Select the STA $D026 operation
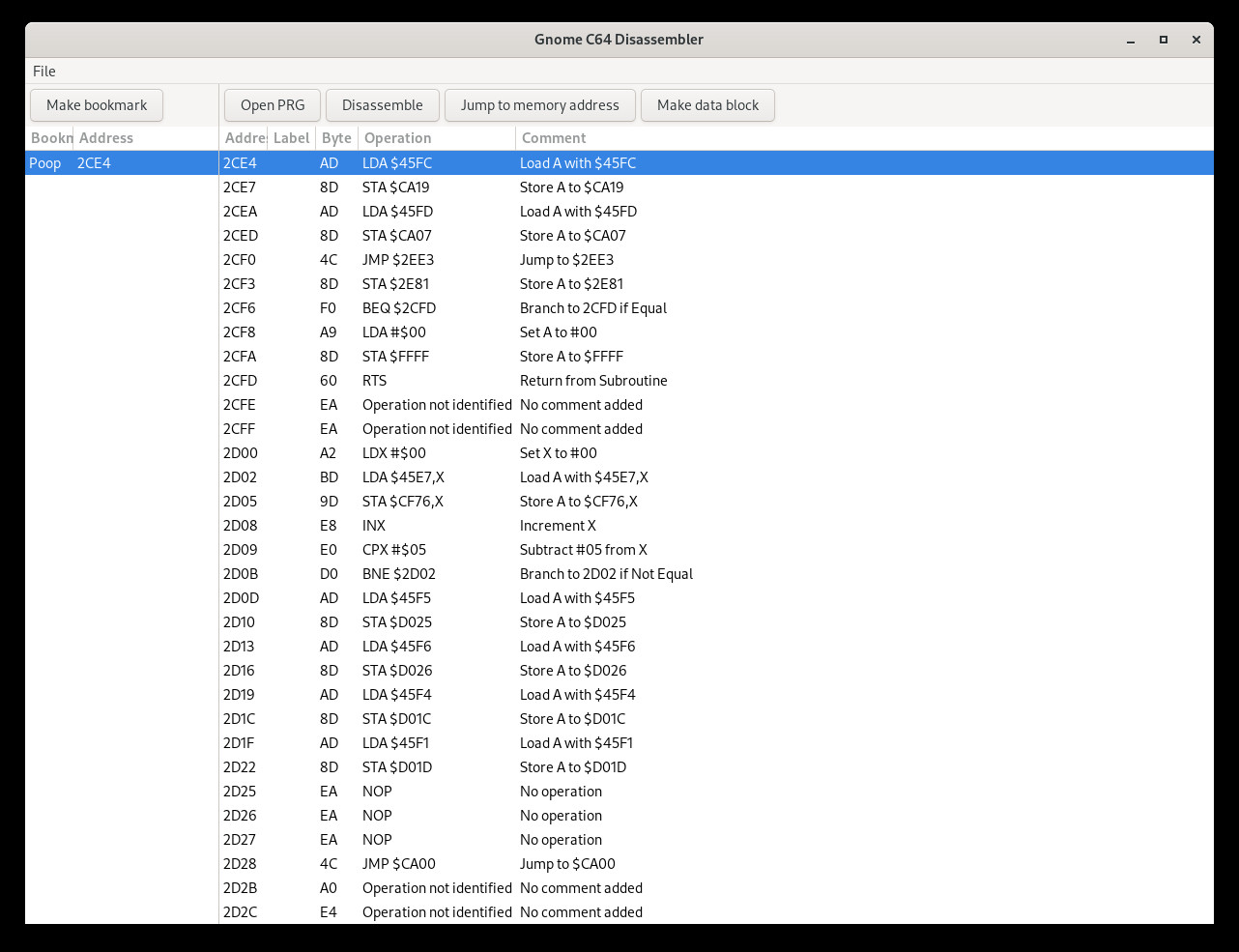 tap(397, 671)
